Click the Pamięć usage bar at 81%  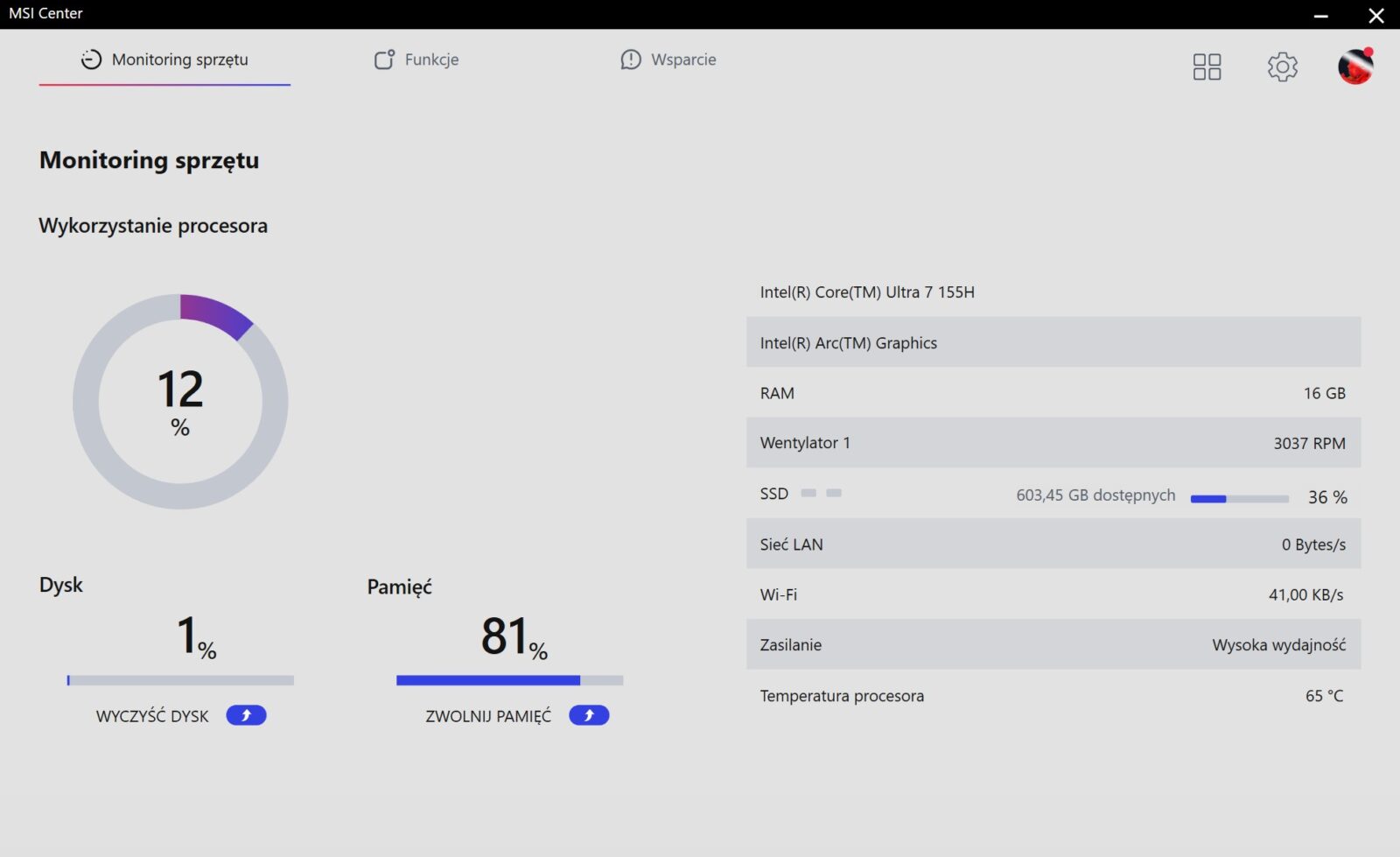509,680
